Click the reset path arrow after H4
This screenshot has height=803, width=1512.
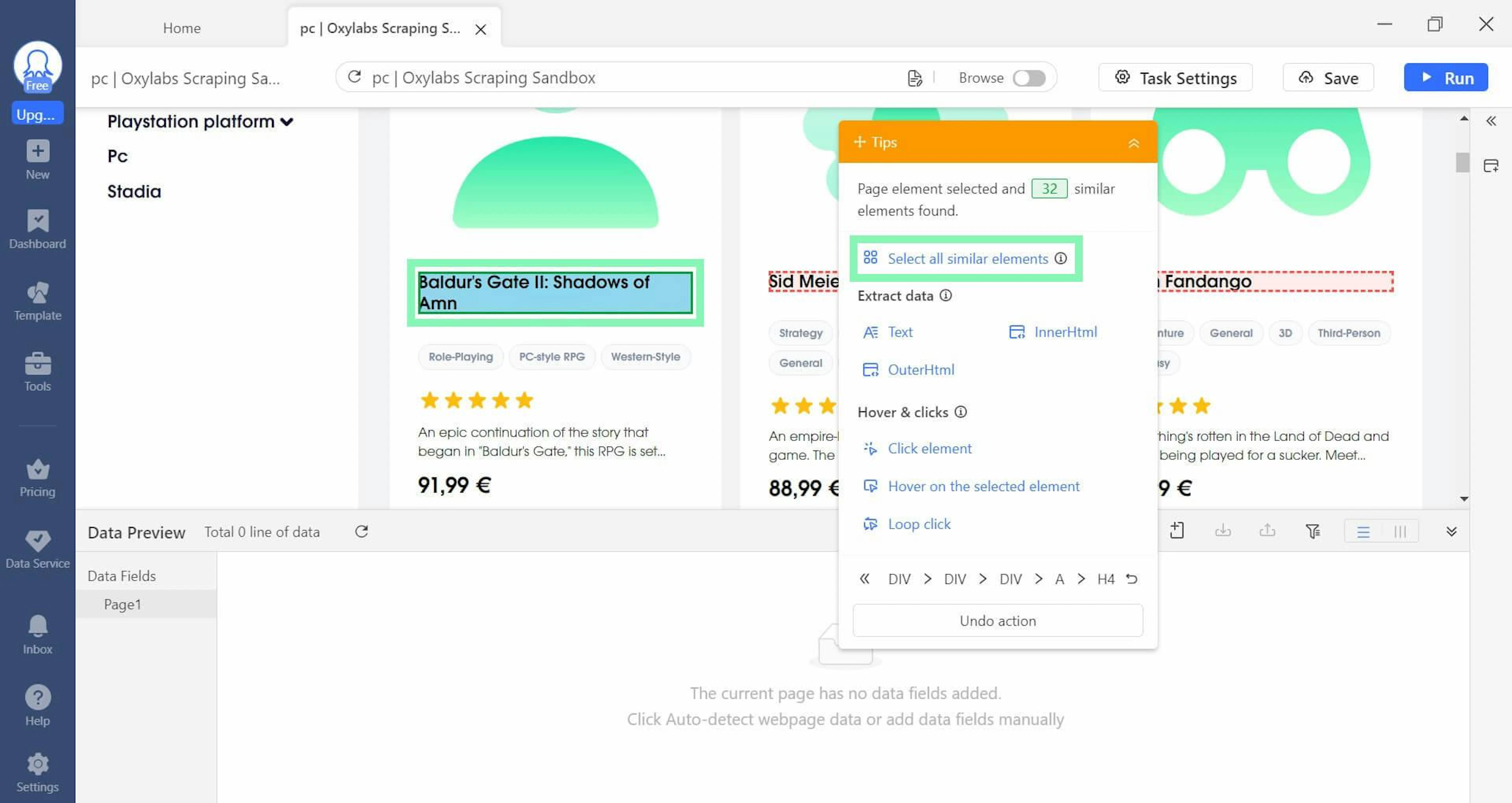tap(1132, 579)
